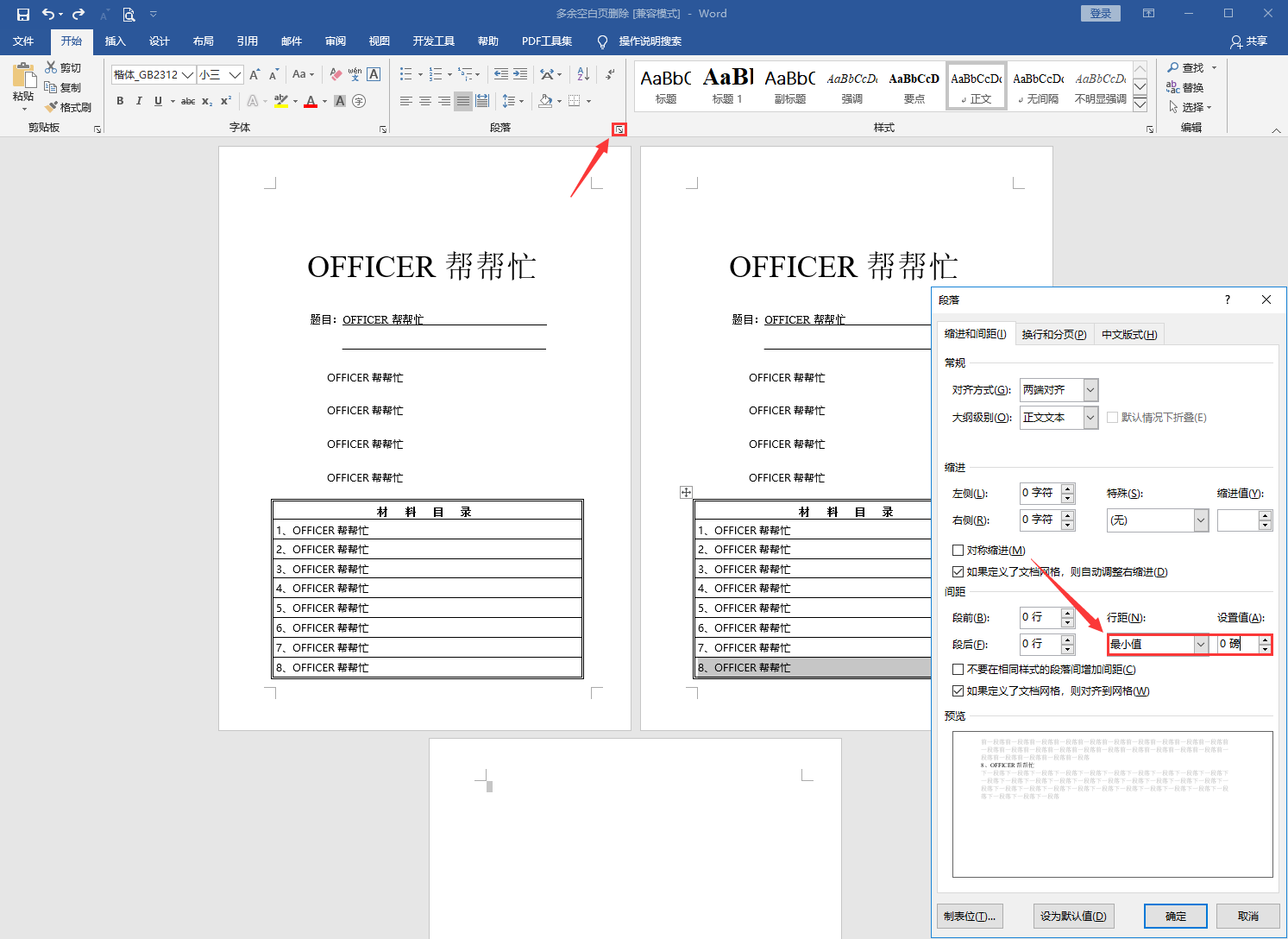Click 共享 share button

click(1249, 41)
